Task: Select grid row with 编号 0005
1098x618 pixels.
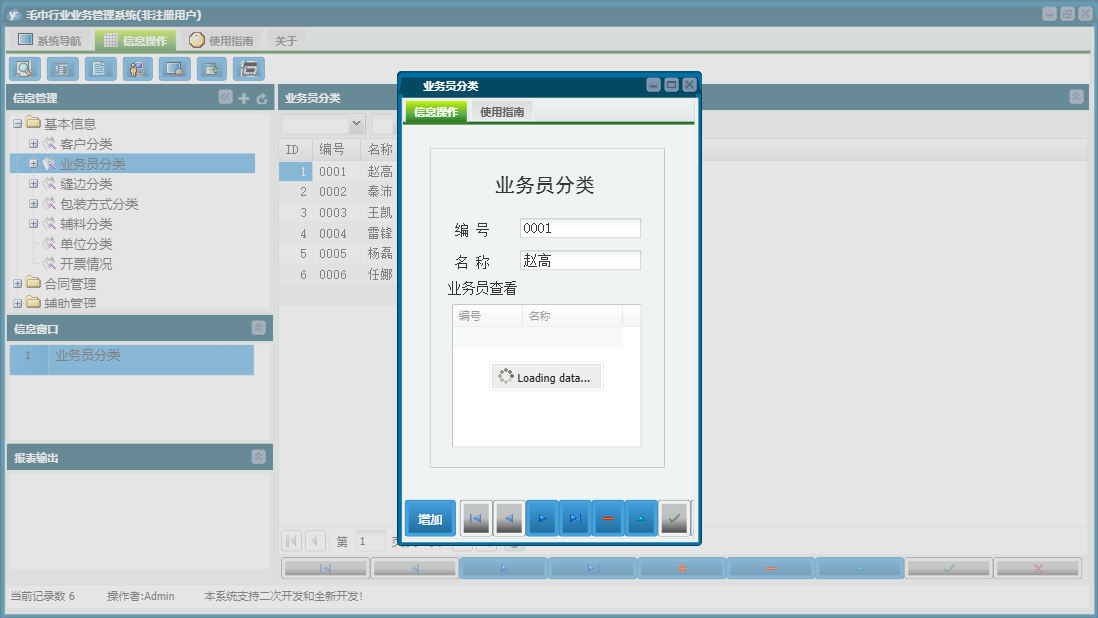Action: click(x=339, y=253)
